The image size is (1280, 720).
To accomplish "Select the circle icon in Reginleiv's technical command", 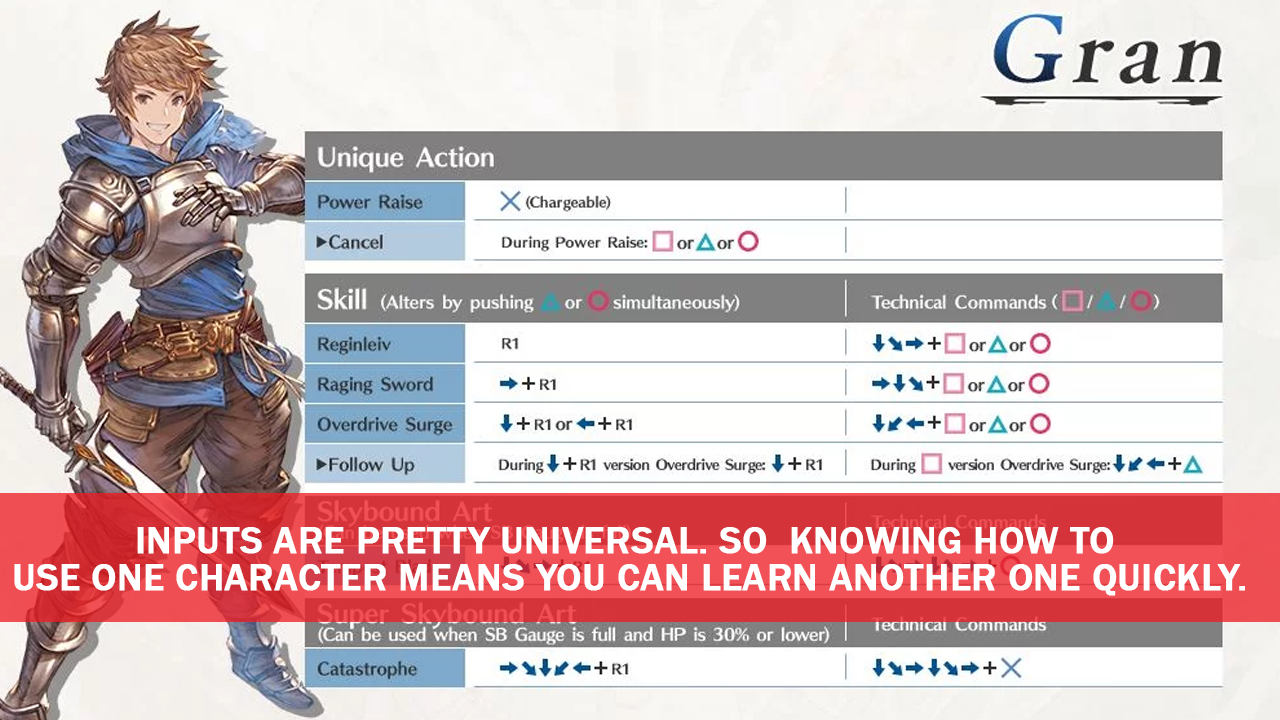I will 1040,344.
